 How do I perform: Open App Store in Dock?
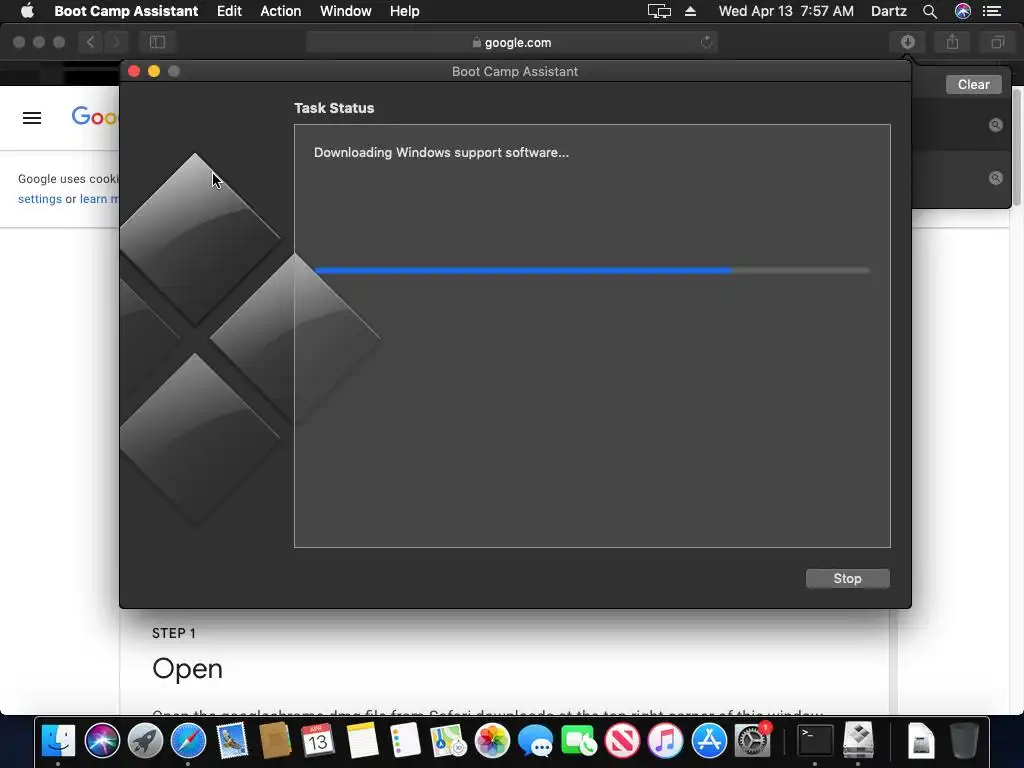(x=709, y=741)
